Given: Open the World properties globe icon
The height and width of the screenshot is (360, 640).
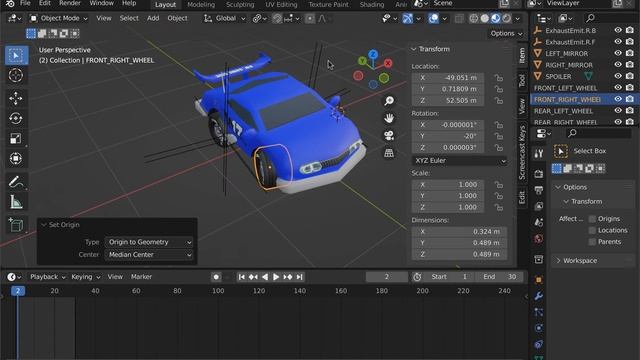Looking at the screenshot, I should tap(539, 239).
